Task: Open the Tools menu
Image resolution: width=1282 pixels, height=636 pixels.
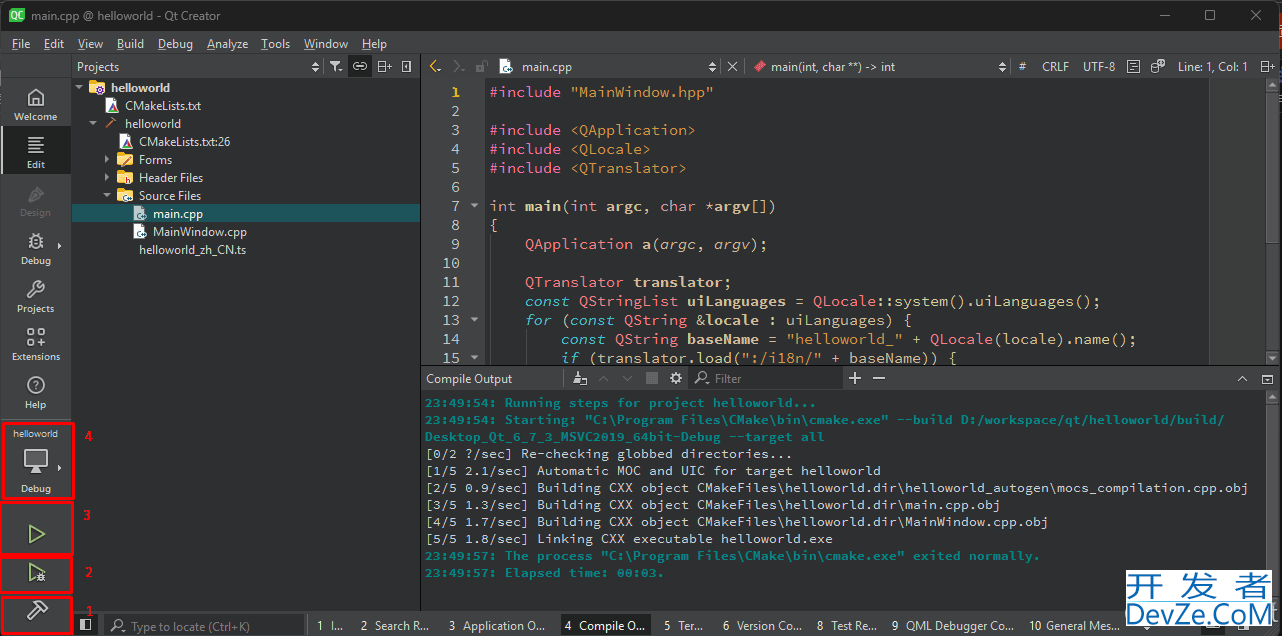Action: [275, 44]
